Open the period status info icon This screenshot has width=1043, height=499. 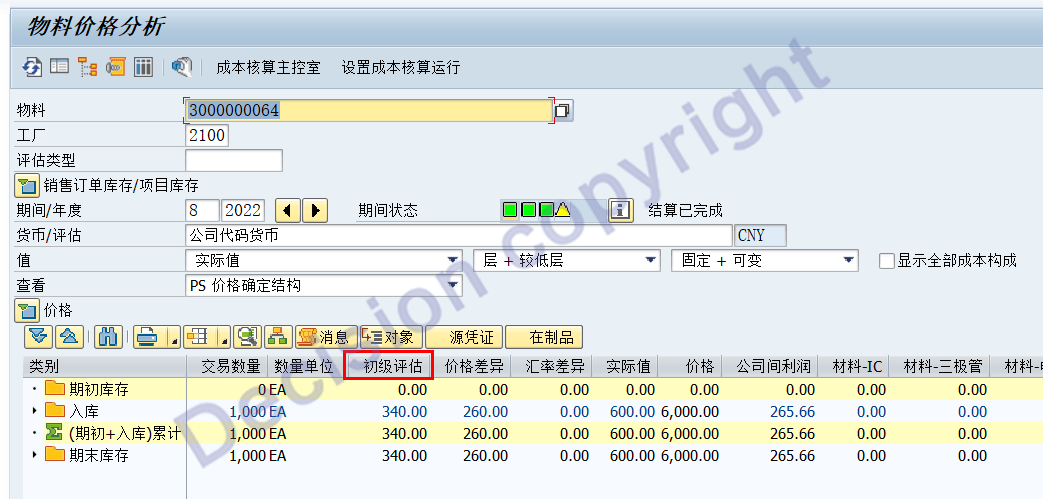coord(621,210)
